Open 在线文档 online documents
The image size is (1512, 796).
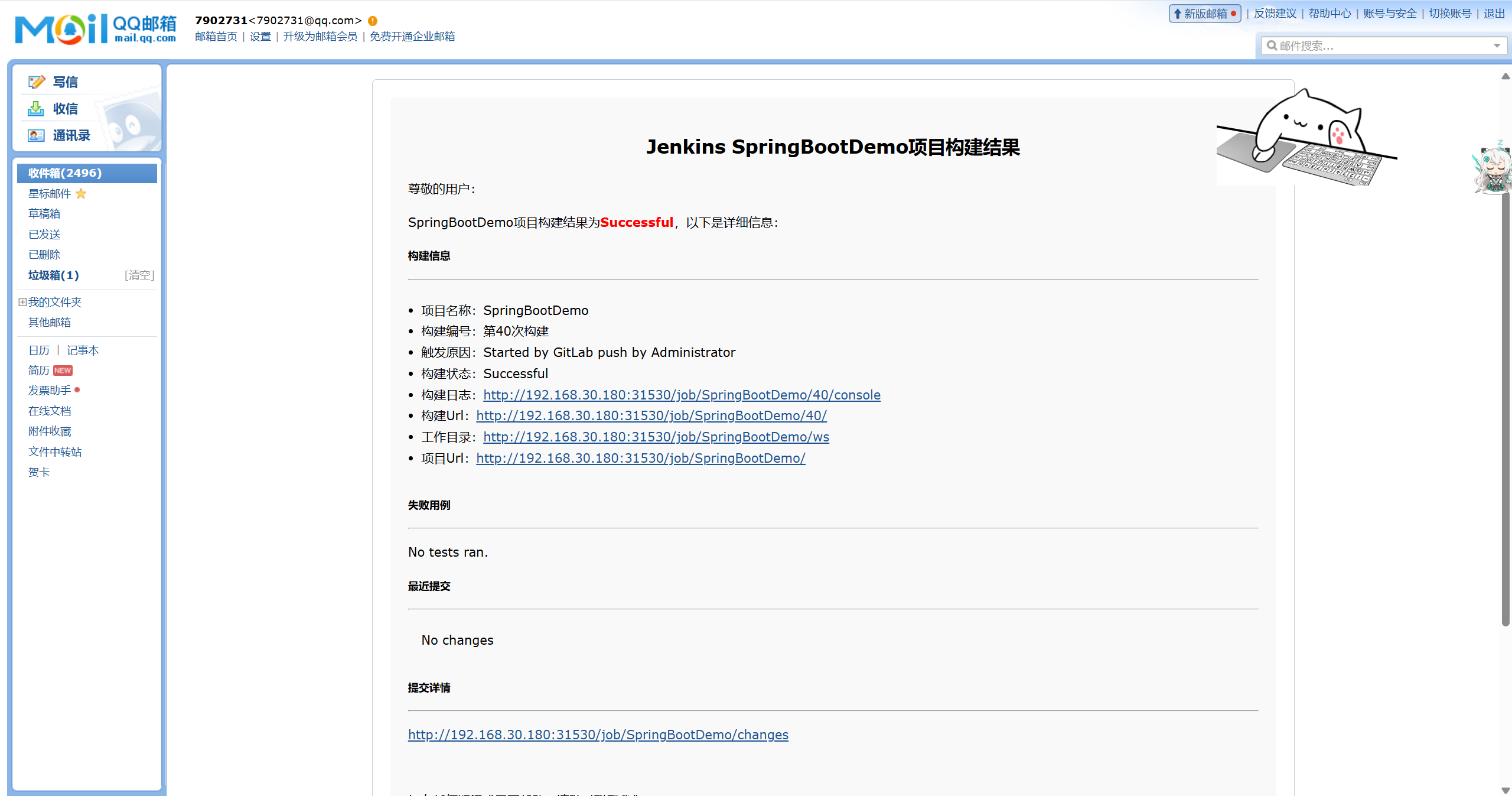(50, 411)
